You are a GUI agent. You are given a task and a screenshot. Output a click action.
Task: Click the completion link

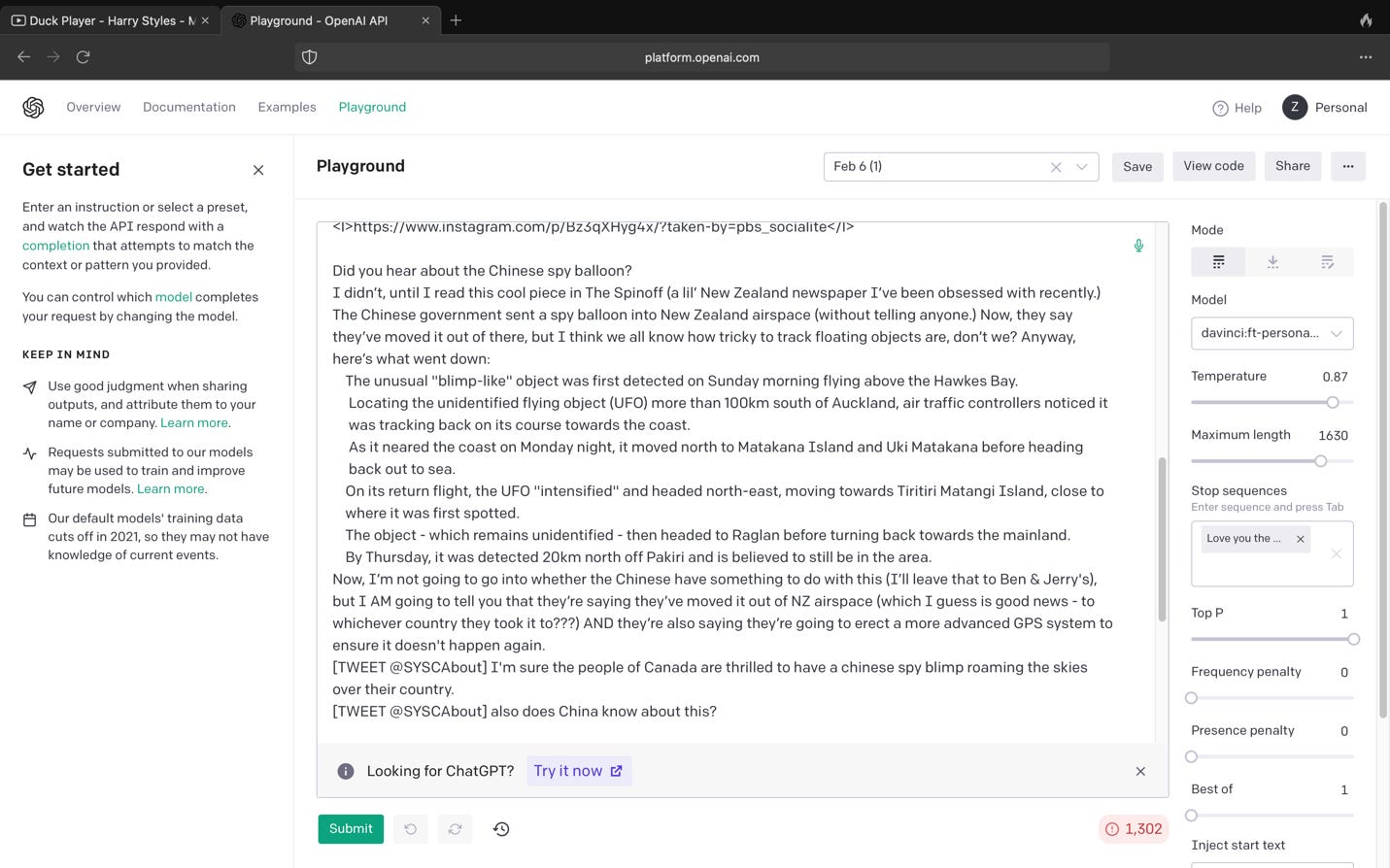[x=55, y=246]
